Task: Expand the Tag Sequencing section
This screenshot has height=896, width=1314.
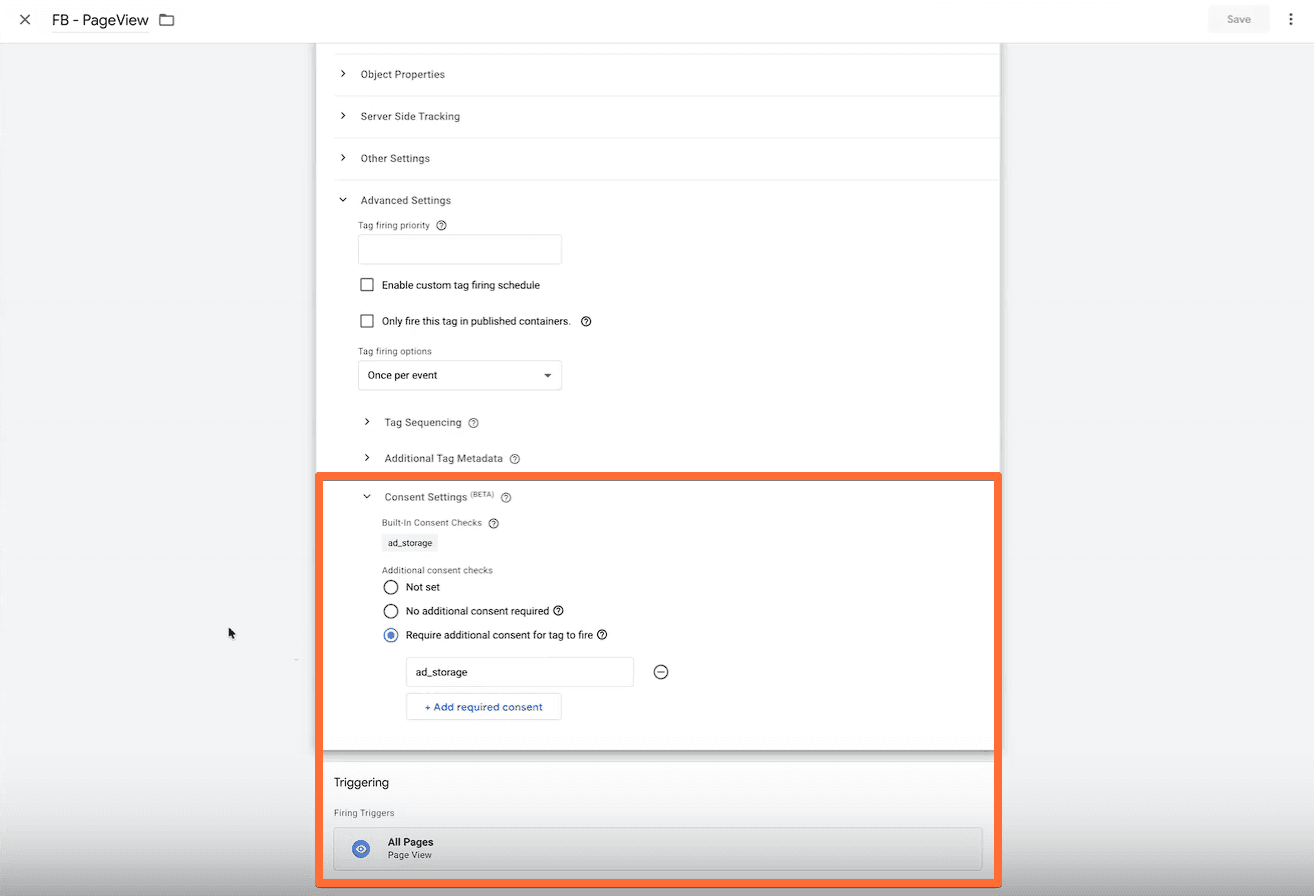Action: pyautogui.click(x=367, y=422)
